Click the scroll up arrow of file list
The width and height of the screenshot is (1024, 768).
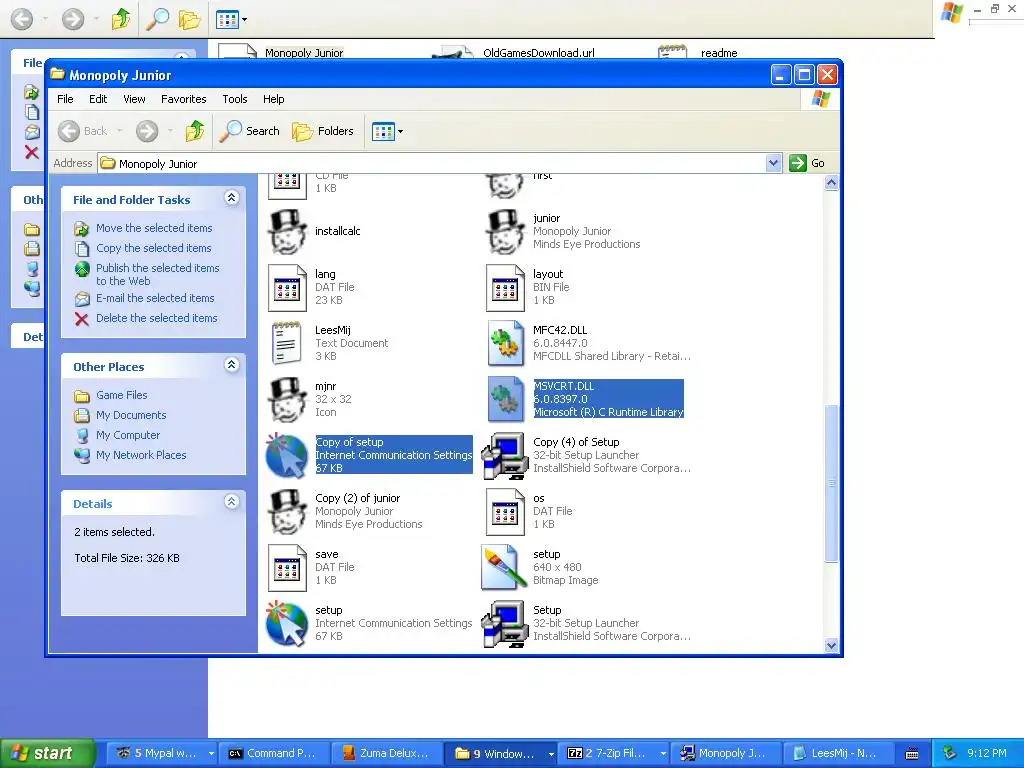tap(831, 183)
